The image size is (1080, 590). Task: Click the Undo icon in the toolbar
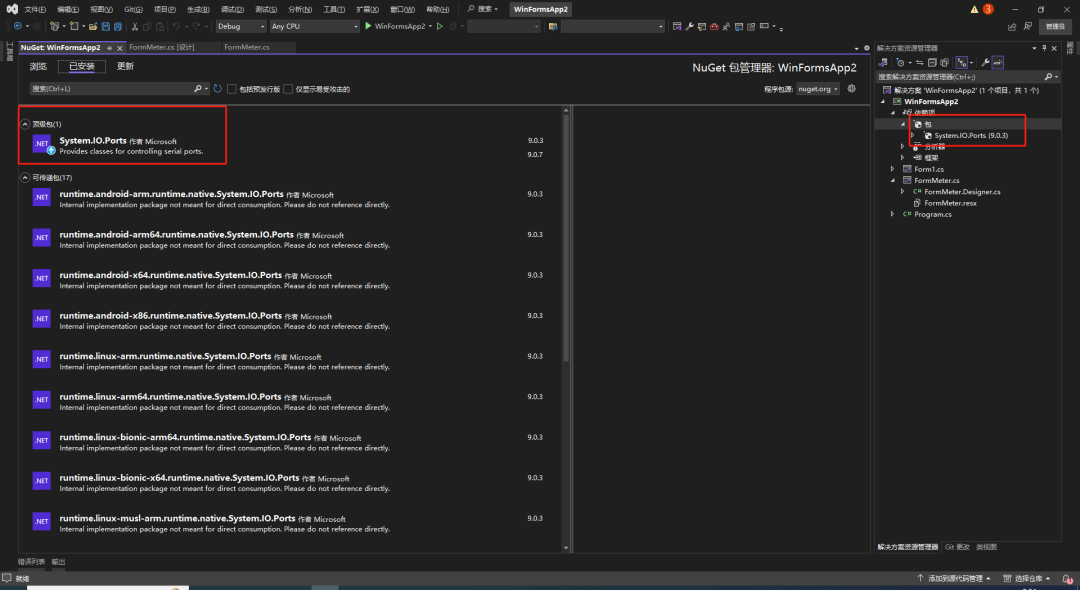(x=176, y=26)
